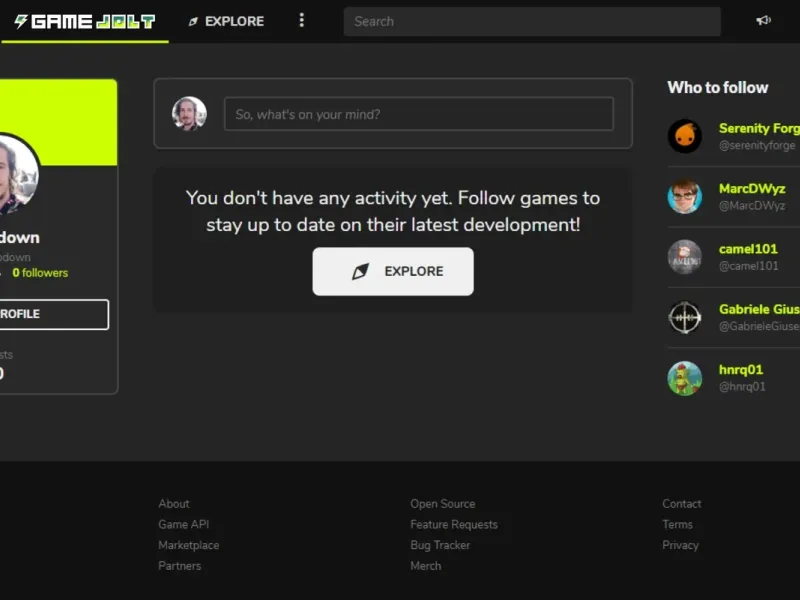The width and height of the screenshot is (800, 600).
Task: Open the 0 followers link
Action: tap(40, 273)
